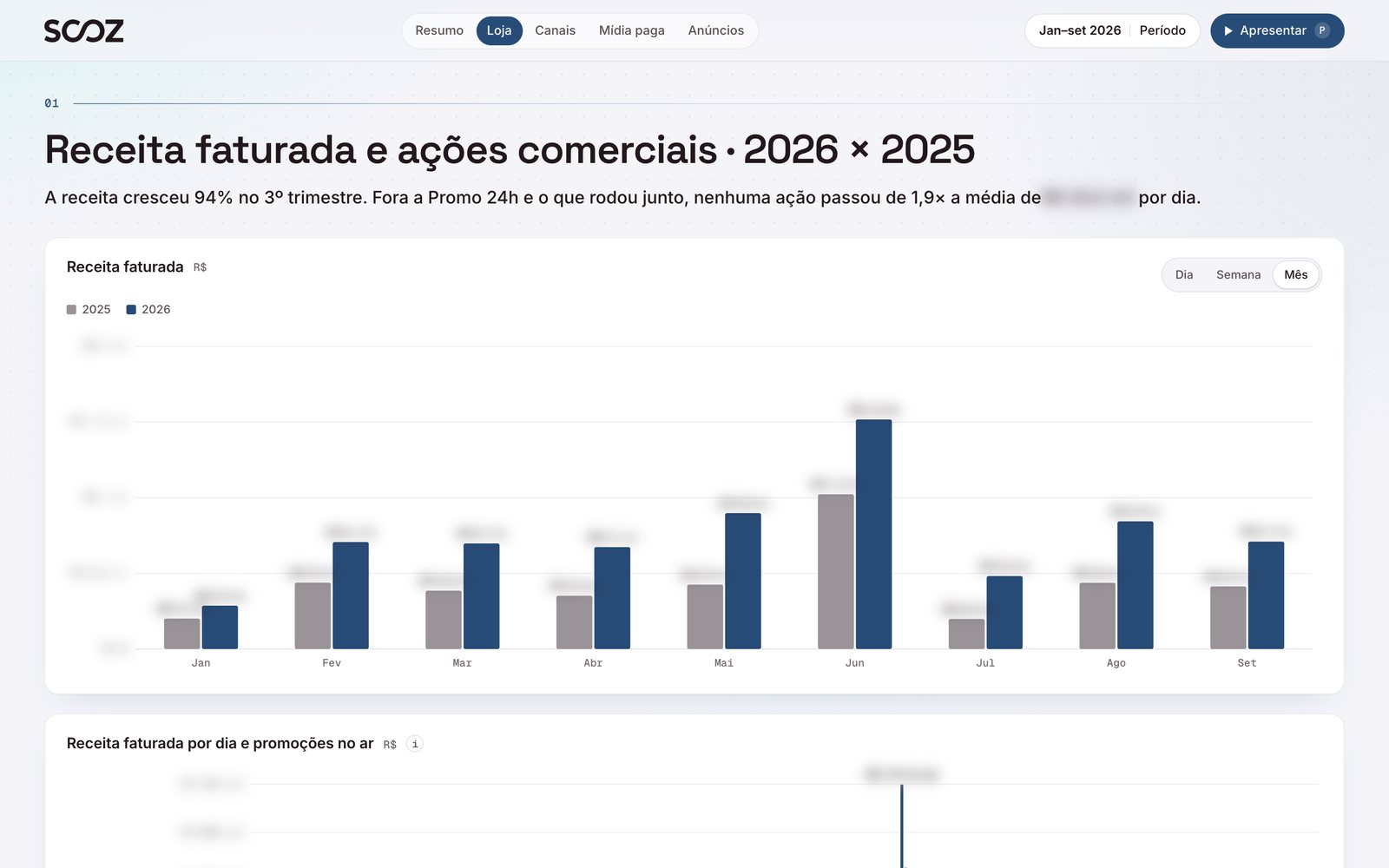Image resolution: width=1389 pixels, height=868 pixels.
Task: Toggle the 2026 legend series
Action: pyautogui.click(x=148, y=310)
